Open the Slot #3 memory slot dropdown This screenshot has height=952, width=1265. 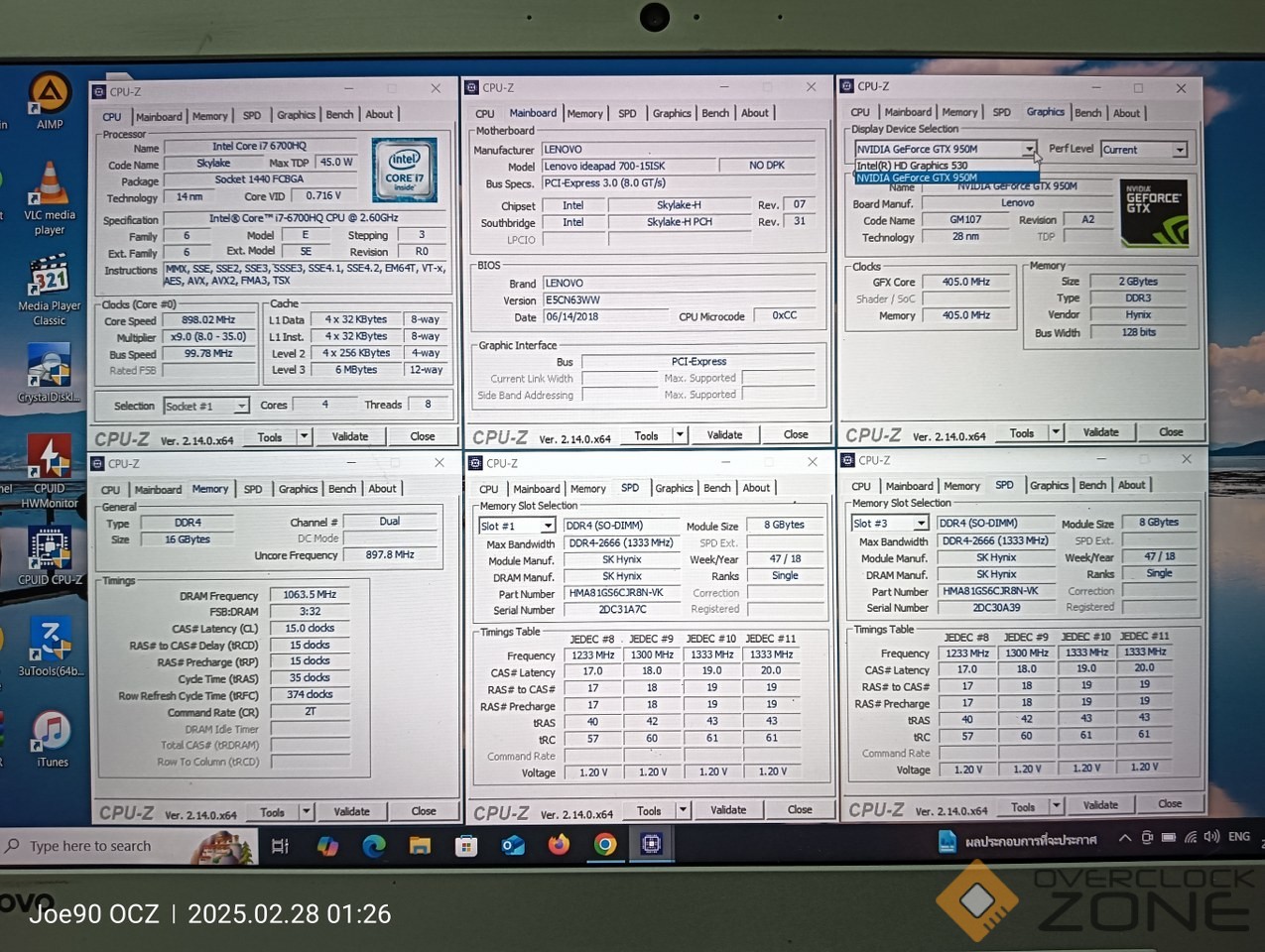[890, 524]
